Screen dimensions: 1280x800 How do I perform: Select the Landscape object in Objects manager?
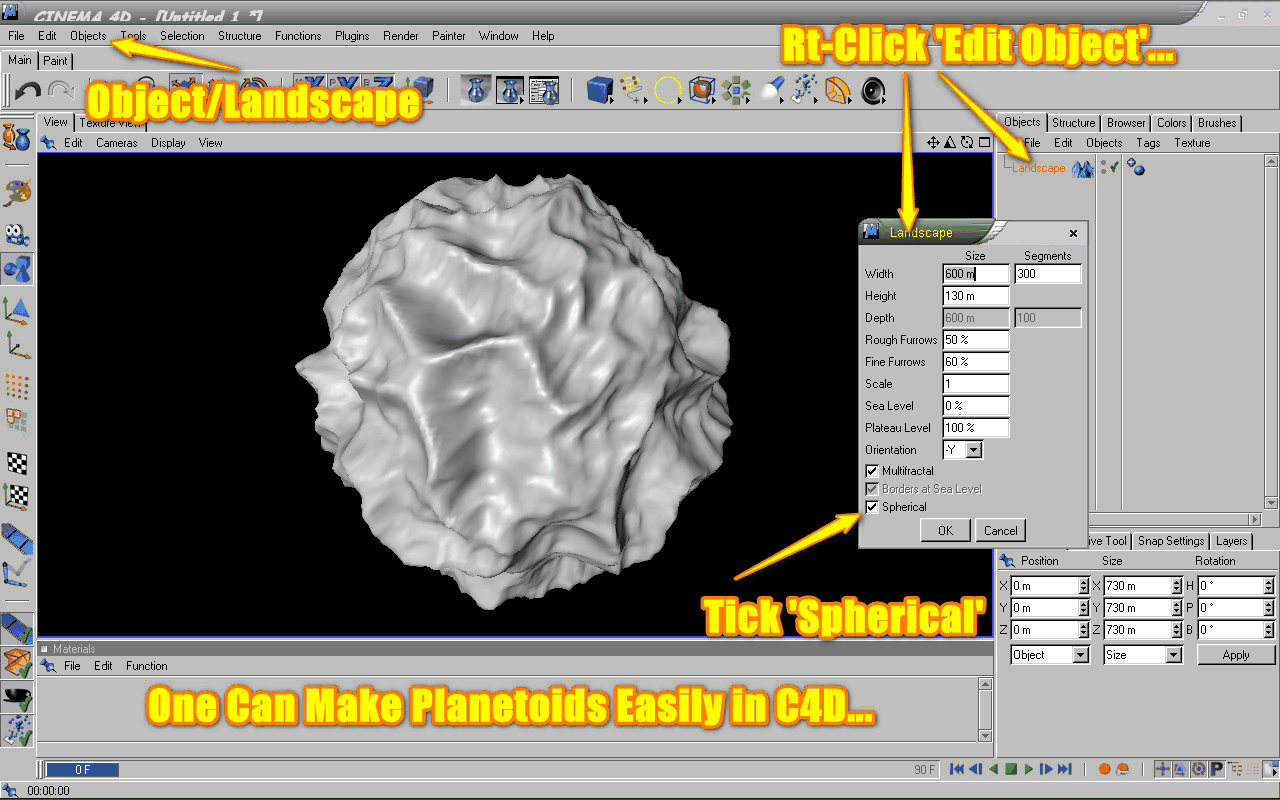coord(1038,168)
